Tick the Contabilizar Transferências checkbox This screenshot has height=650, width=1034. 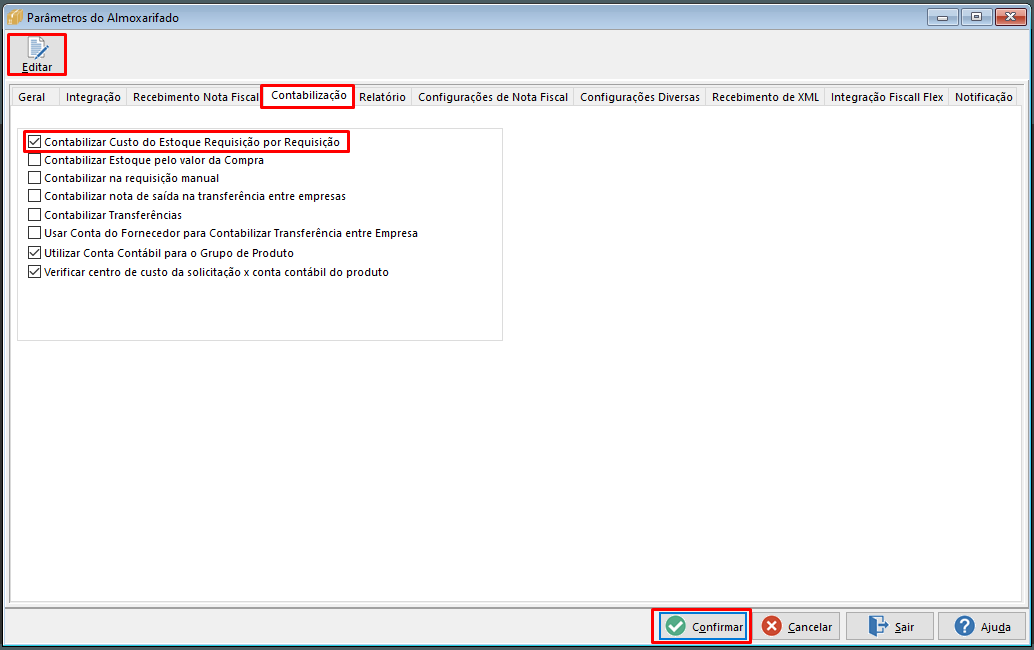pyautogui.click(x=34, y=214)
